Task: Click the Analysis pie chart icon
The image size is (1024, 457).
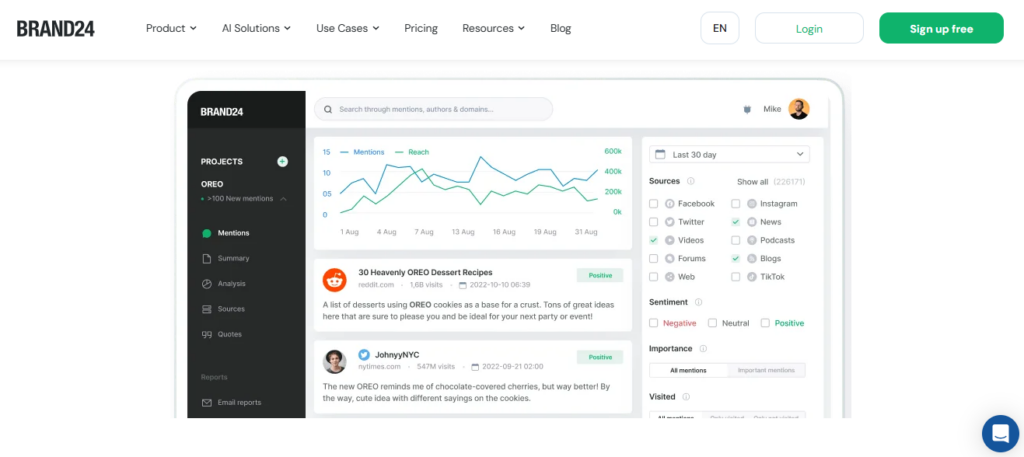Action: [206, 284]
